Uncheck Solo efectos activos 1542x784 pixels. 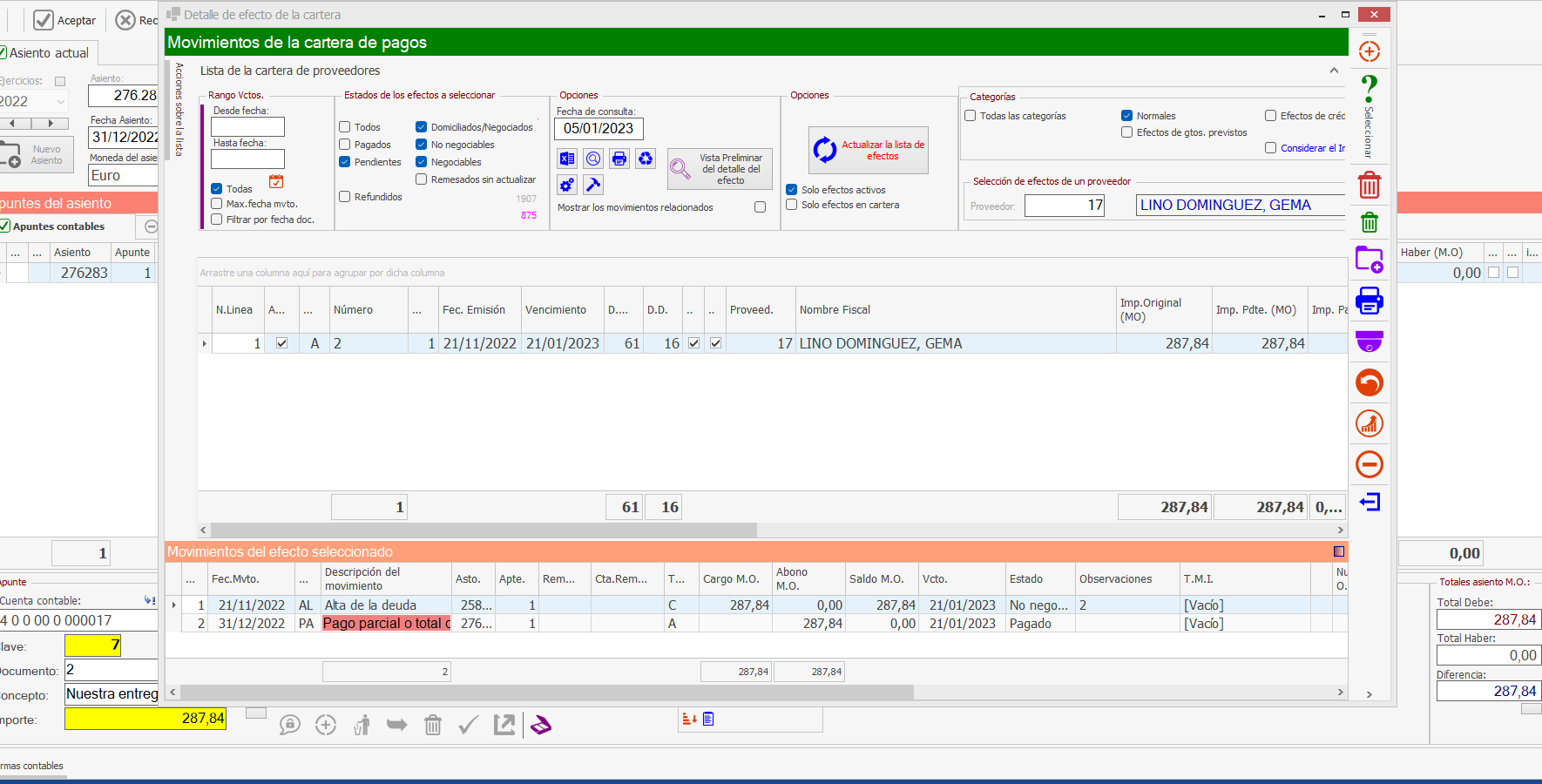[x=792, y=190]
